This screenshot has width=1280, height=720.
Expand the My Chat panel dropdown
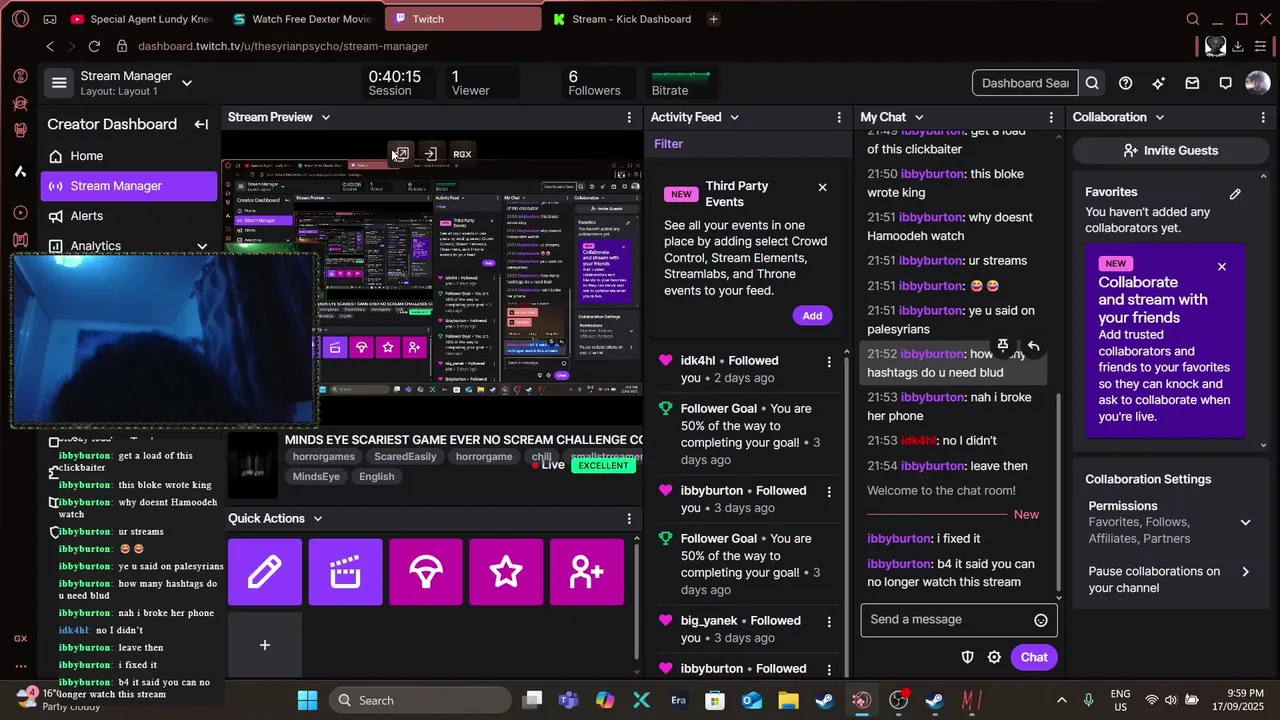(x=919, y=117)
